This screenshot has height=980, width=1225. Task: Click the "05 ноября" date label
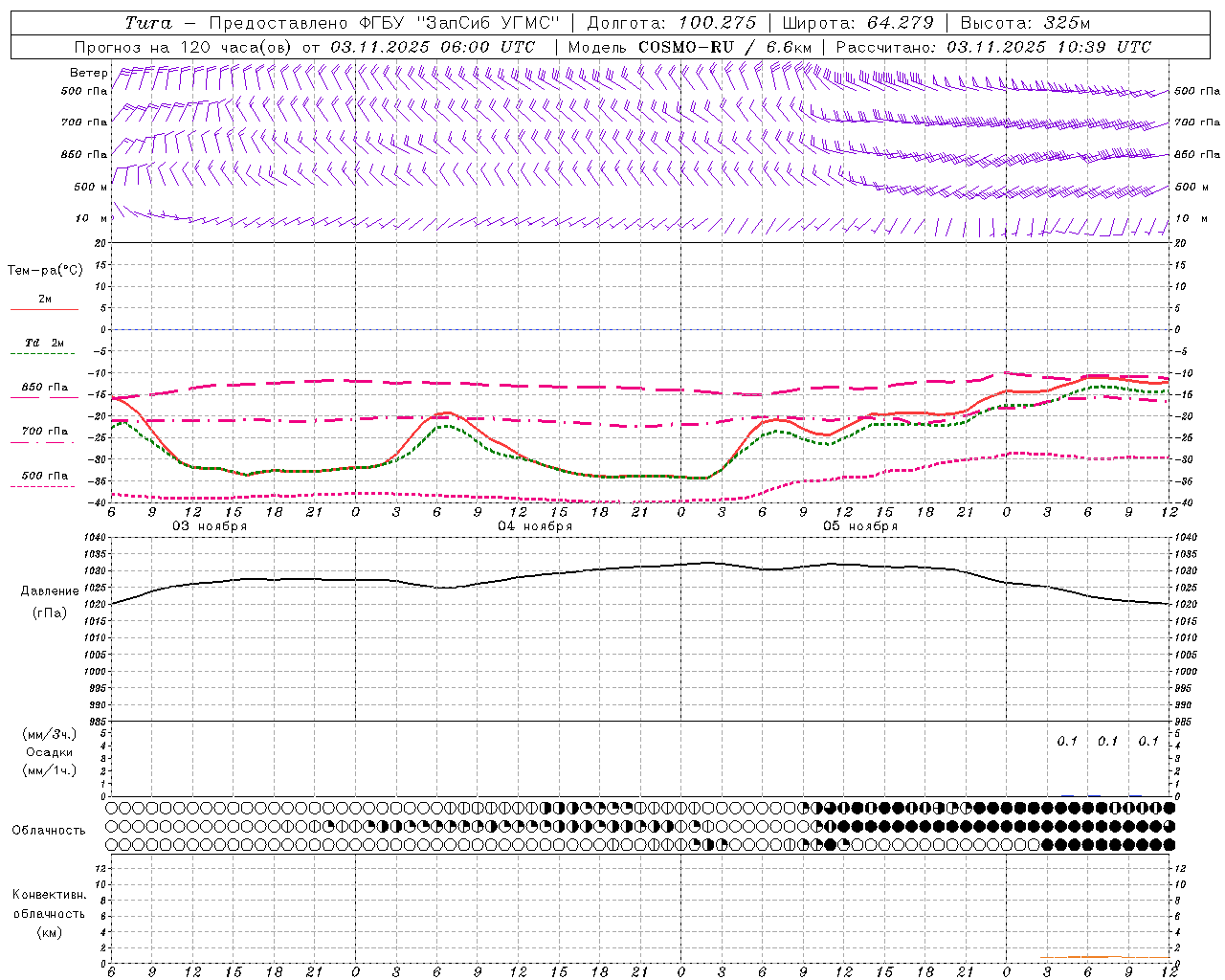(x=860, y=526)
